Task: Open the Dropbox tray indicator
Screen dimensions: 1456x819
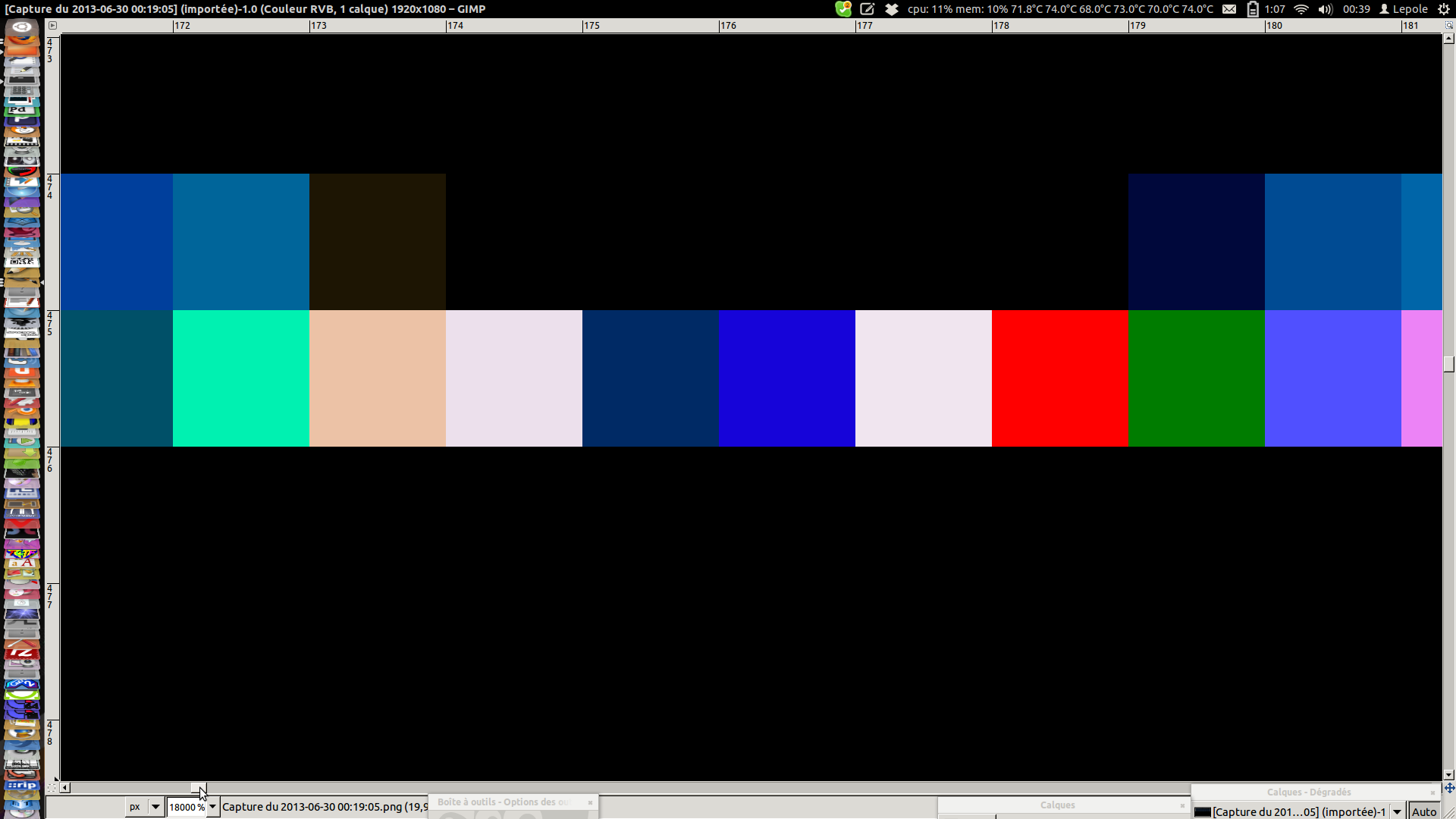Action: click(892, 9)
